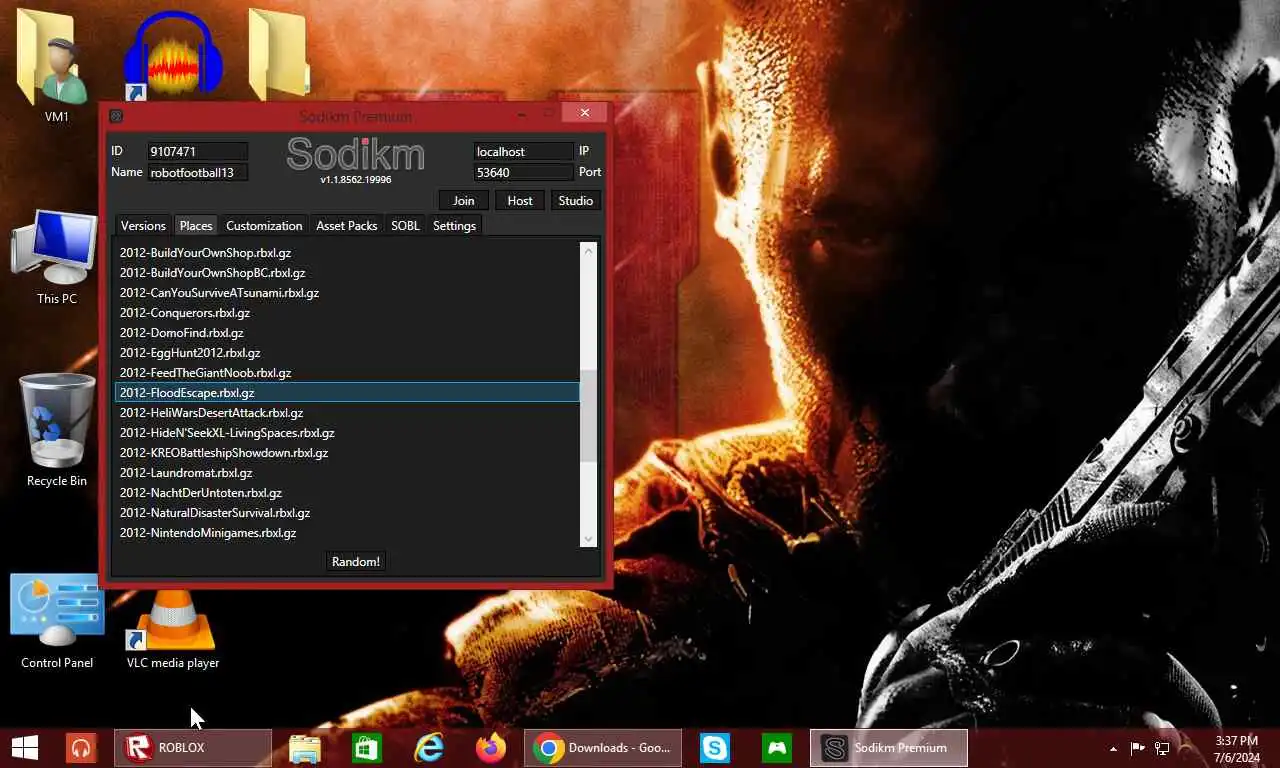This screenshot has height=768, width=1280.
Task: Click the ID input field
Action: pyautogui.click(x=197, y=152)
